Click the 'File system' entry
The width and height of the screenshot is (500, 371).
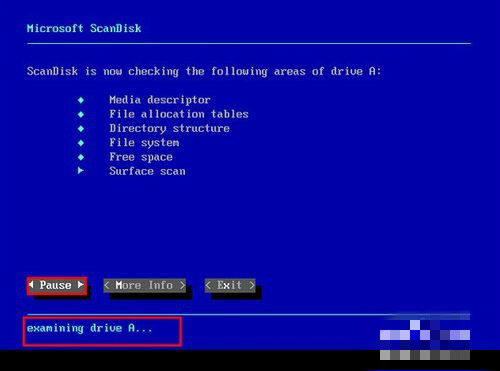coord(144,143)
